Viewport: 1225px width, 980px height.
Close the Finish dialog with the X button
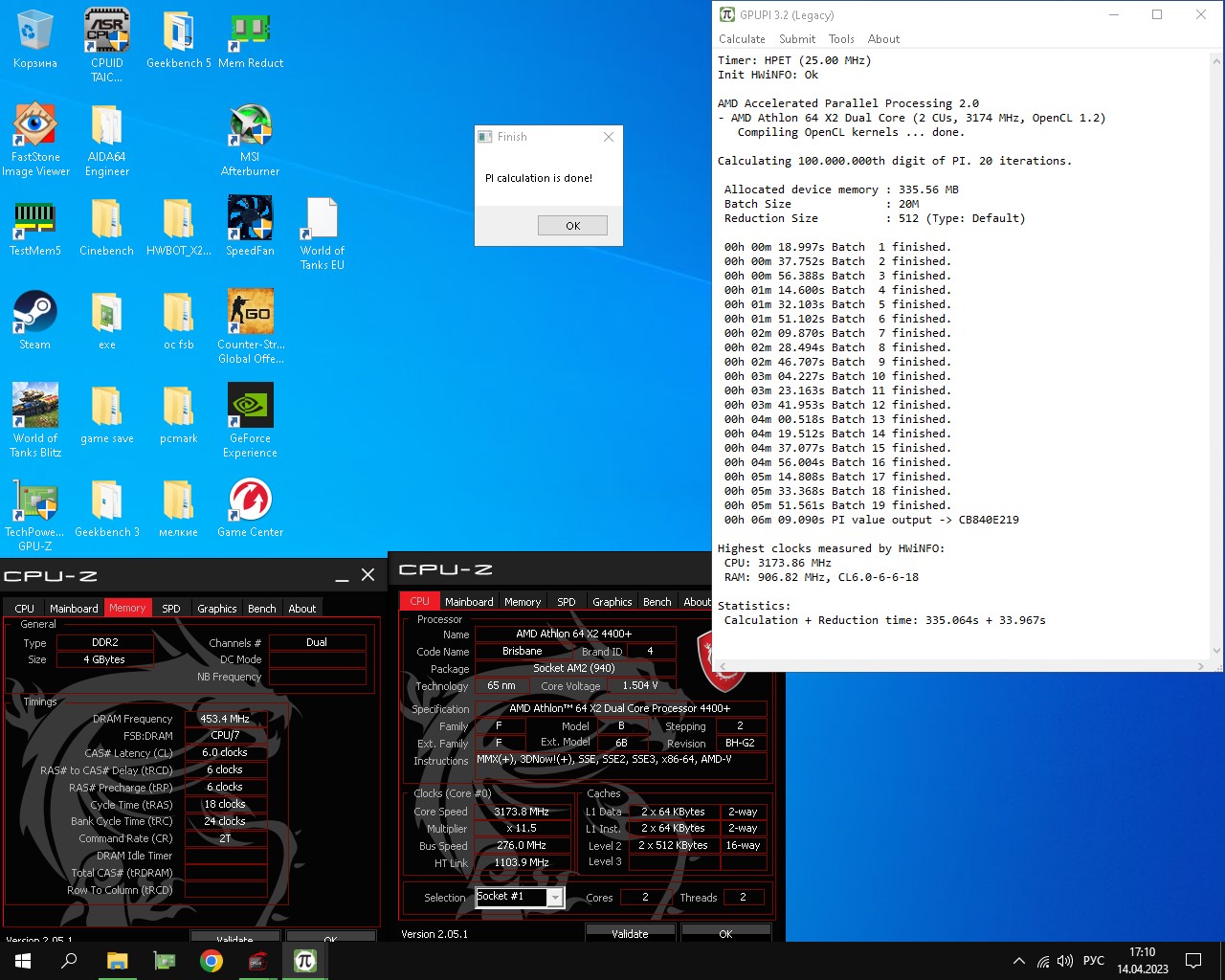609,137
